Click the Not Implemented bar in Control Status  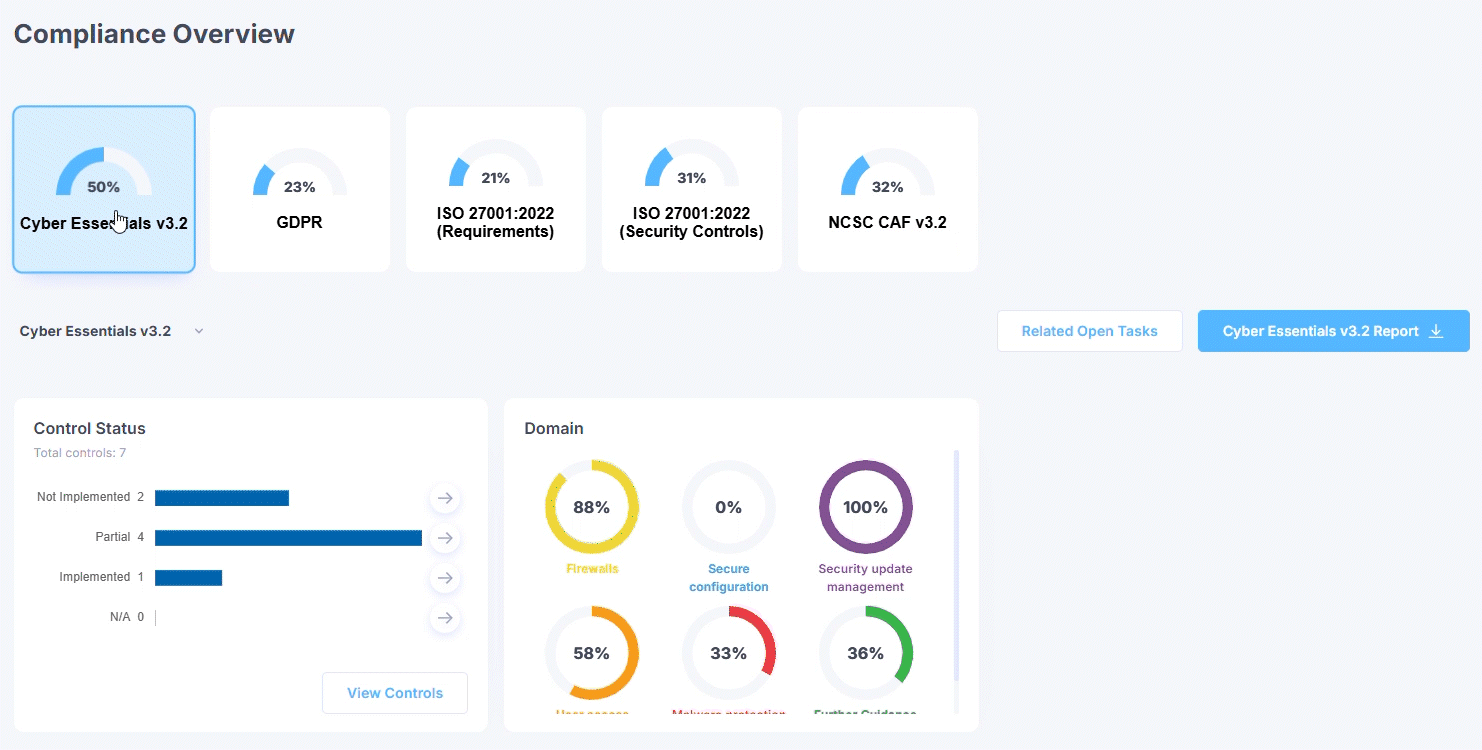(x=222, y=497)
